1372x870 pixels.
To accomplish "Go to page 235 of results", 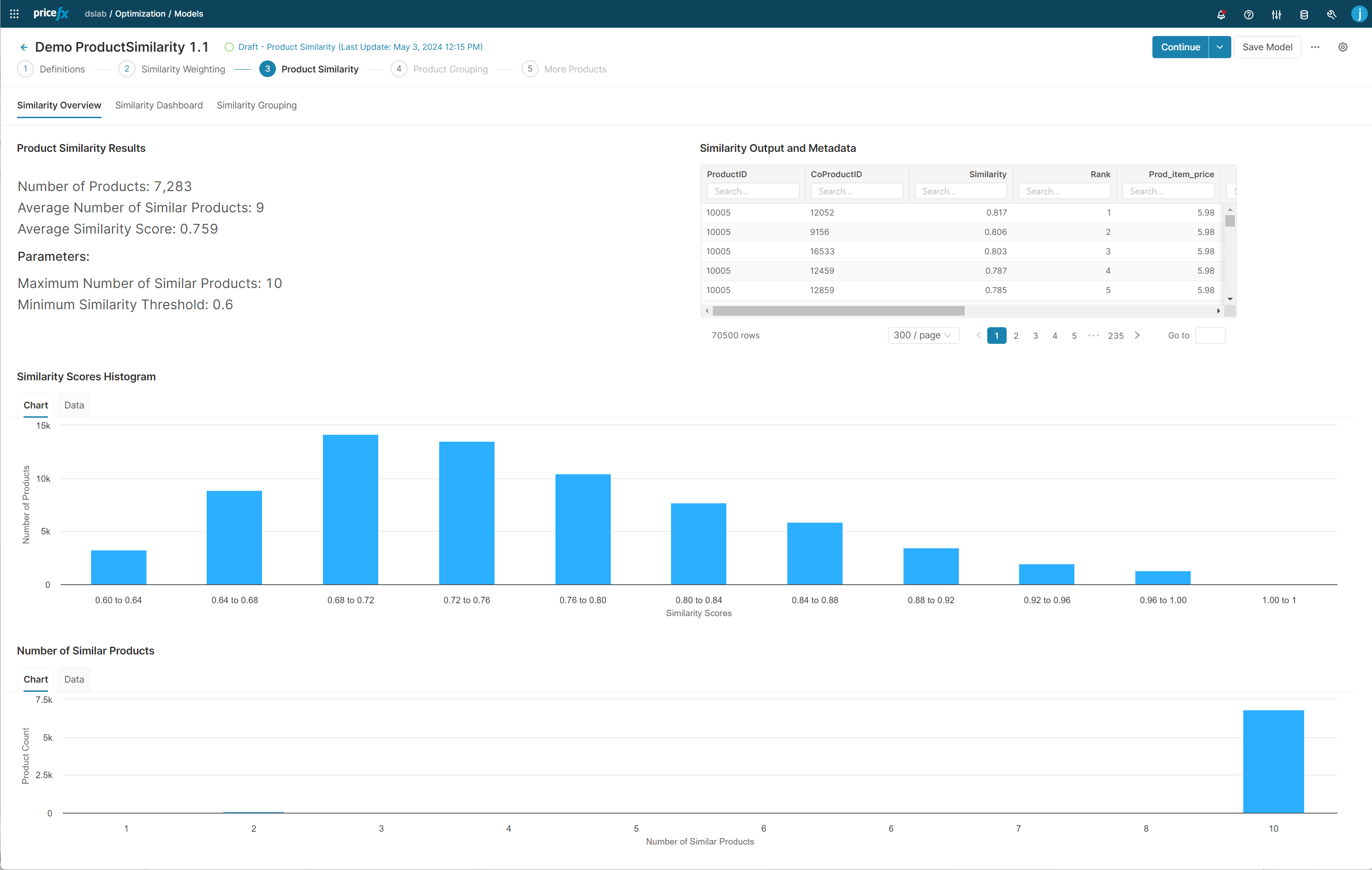I will tap(1115, 336).
